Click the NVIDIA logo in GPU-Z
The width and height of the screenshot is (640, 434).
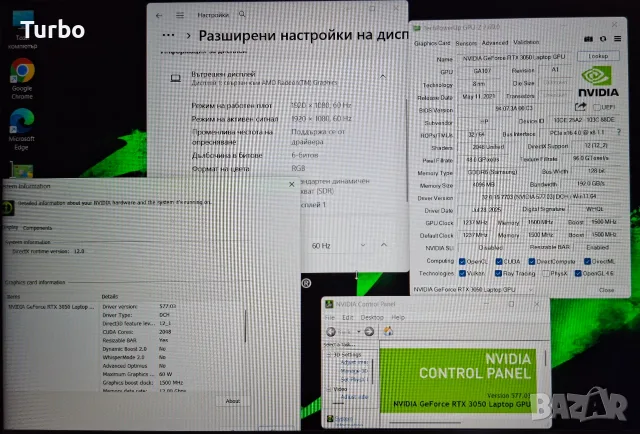pos(598,82)
